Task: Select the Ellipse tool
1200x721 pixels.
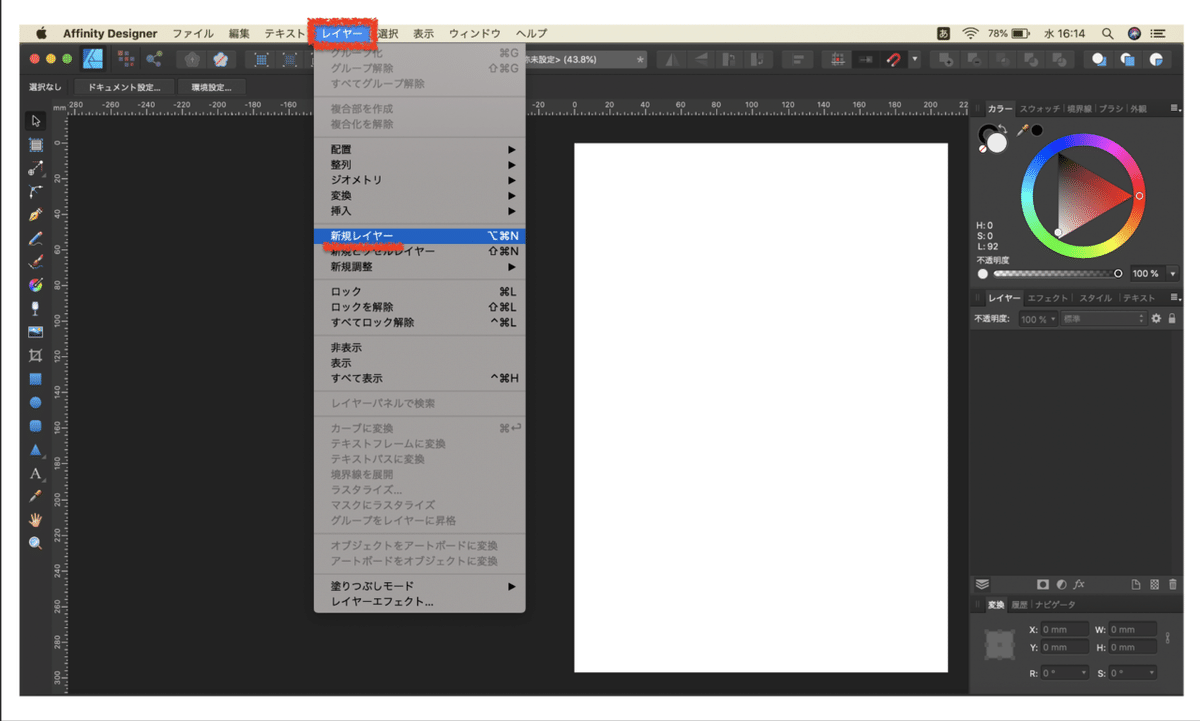Action: [x=35, y=402]
